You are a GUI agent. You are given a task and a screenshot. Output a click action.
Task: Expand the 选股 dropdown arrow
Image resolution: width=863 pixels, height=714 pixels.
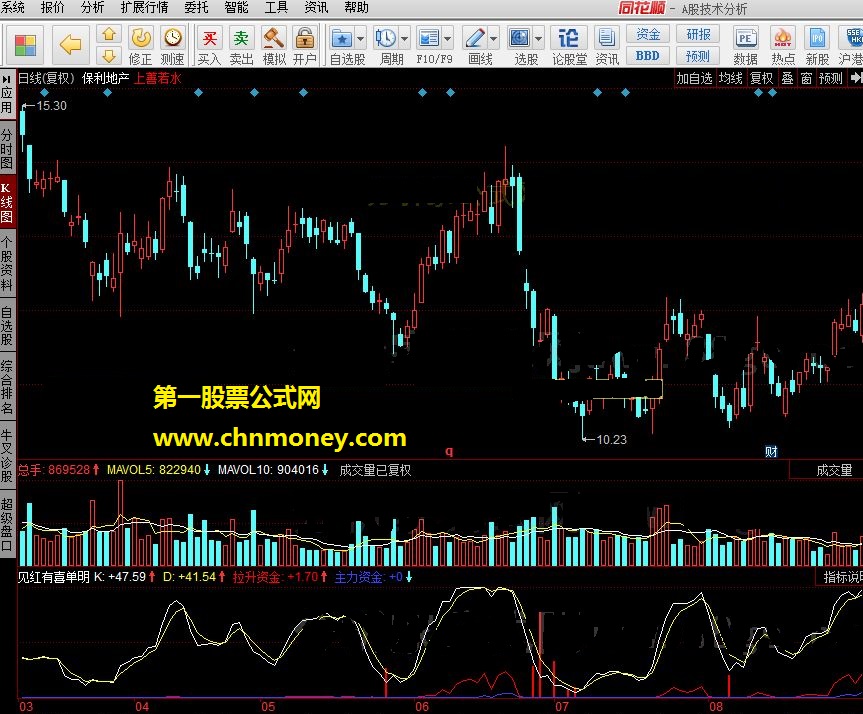coord(538,39)
